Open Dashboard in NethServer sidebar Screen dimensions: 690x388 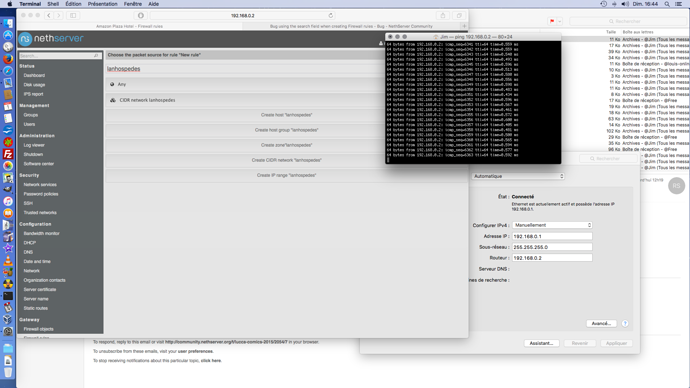(x=34, y=75)
